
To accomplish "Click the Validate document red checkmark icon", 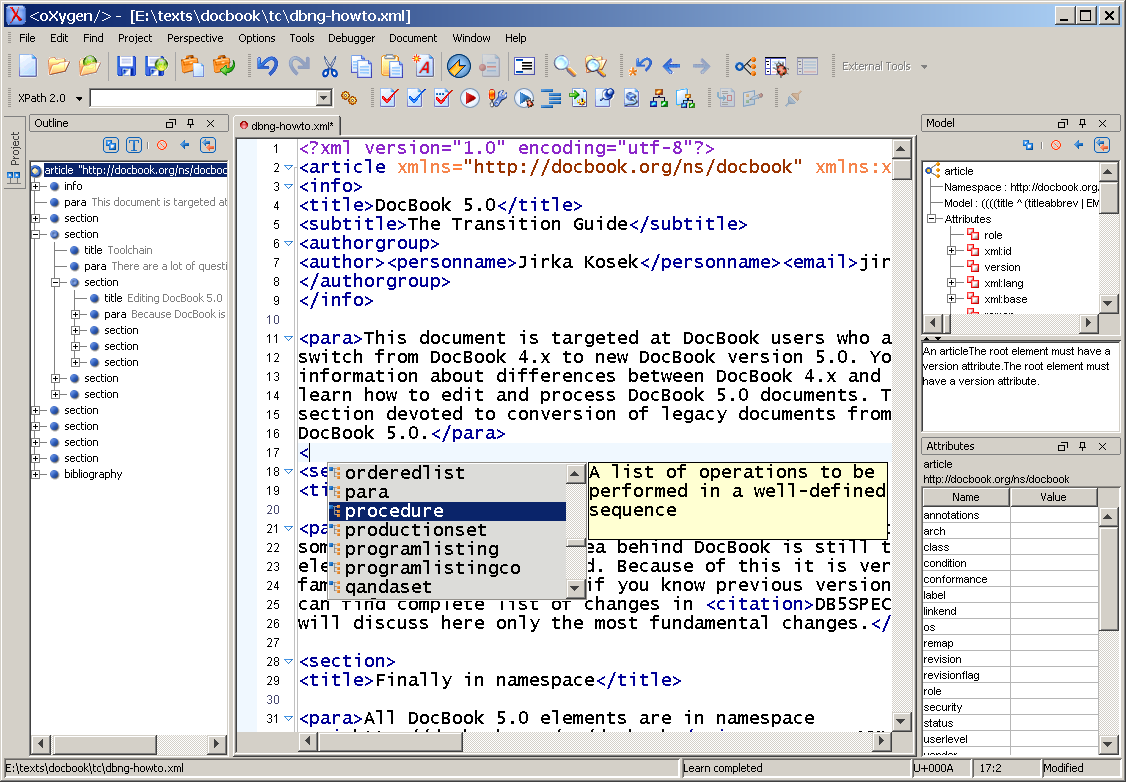I will pos(389,98).
